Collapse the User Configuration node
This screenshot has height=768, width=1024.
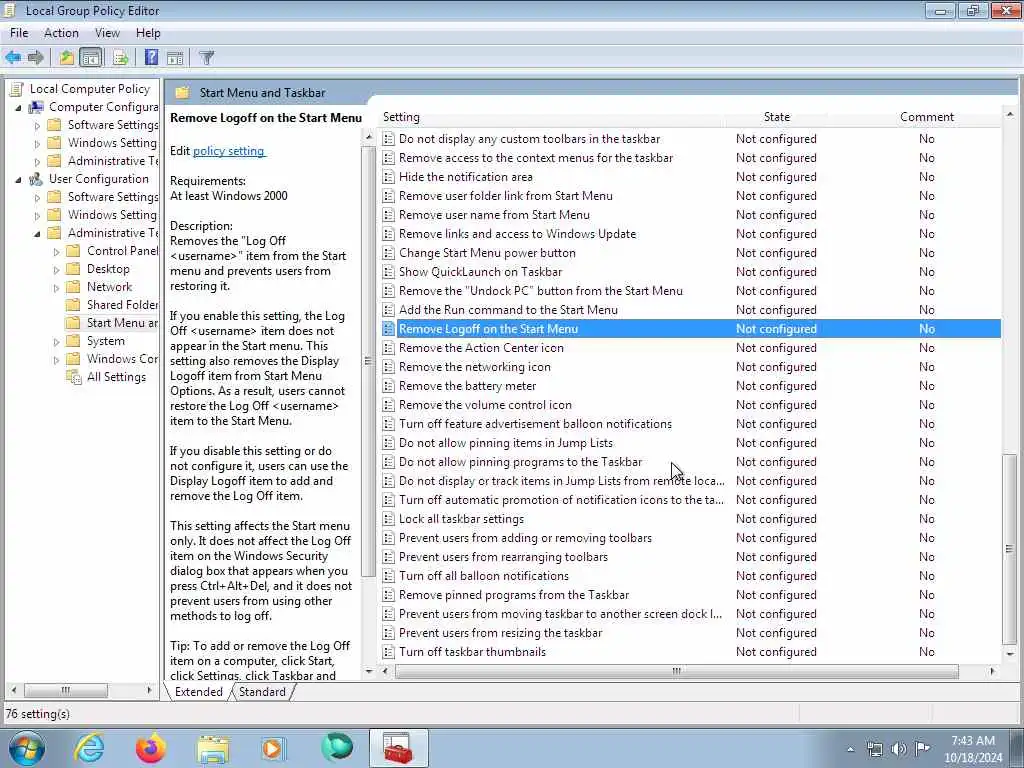18,180
